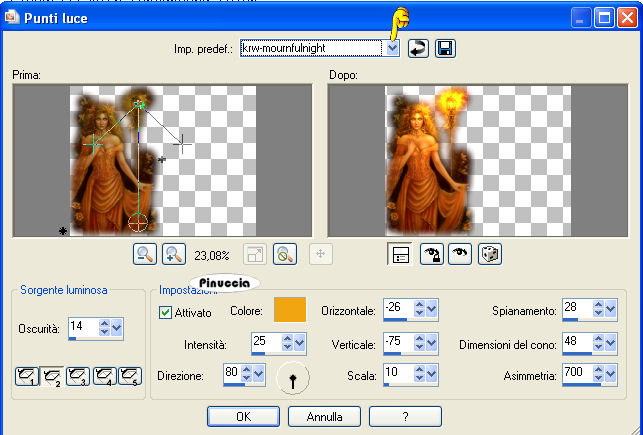Toggle the show/hide previews icon
This screenshot has height=435, width=643.
(x=400, y=254)
